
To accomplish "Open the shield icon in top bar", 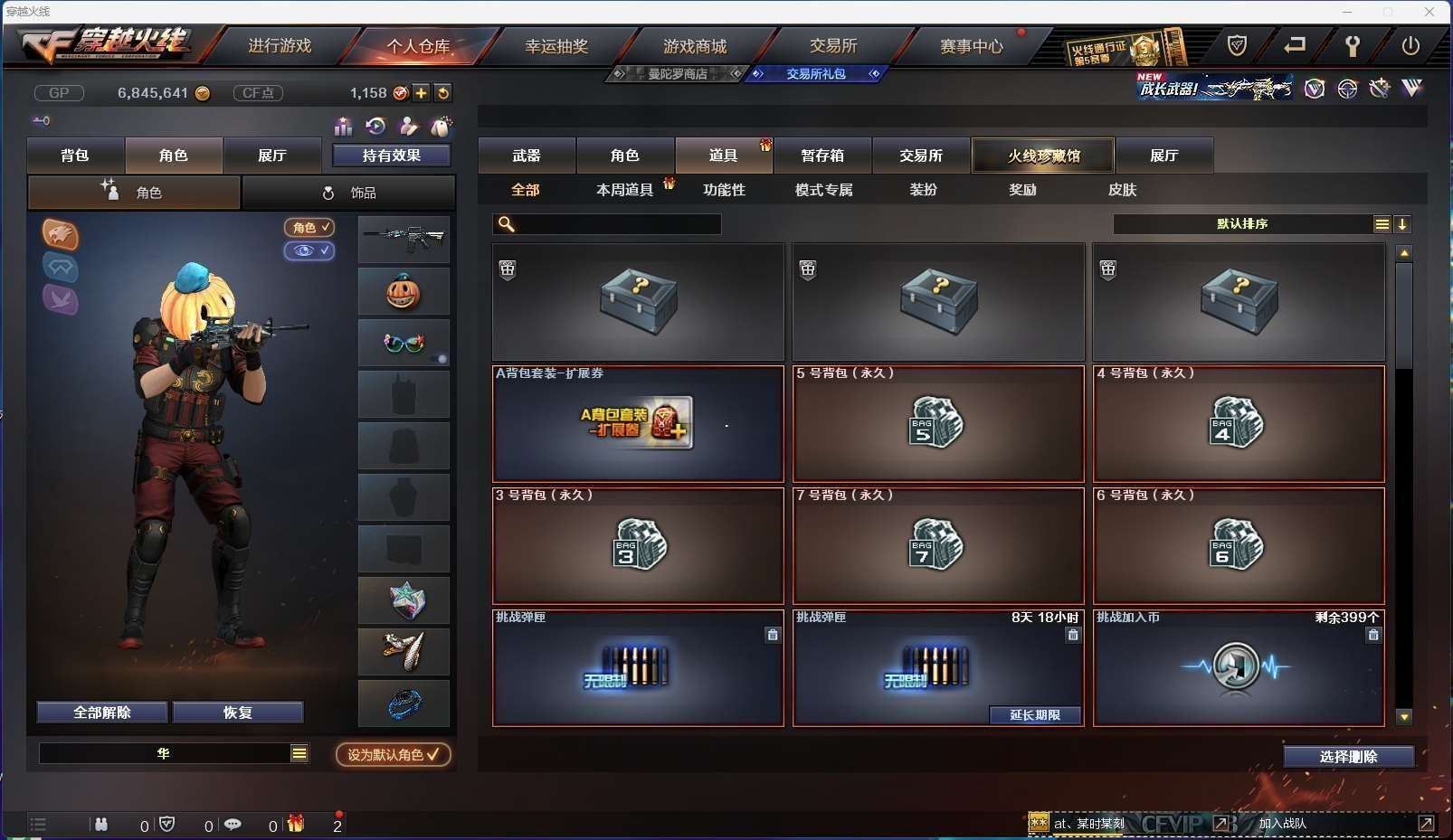I will coord(1237,45).
